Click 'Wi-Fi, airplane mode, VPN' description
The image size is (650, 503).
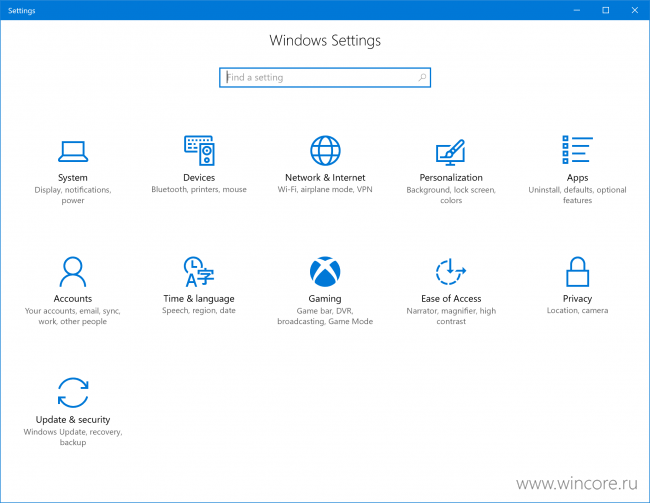(x=325, y=190)
